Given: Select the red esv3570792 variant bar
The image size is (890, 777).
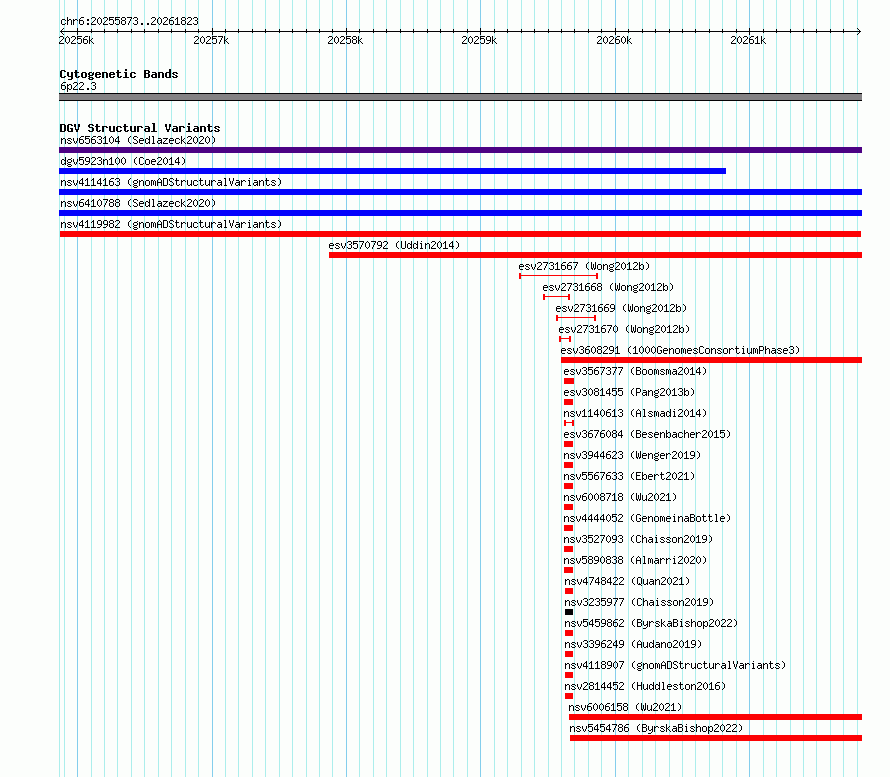Looking at the screenshot, I should click(x=595, y=255).
